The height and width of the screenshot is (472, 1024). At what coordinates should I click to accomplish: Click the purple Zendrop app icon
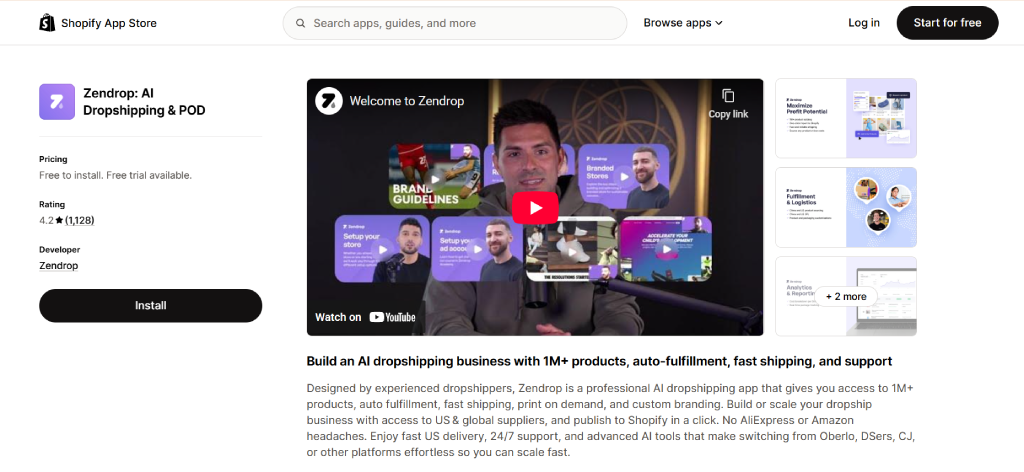point(57,102)
